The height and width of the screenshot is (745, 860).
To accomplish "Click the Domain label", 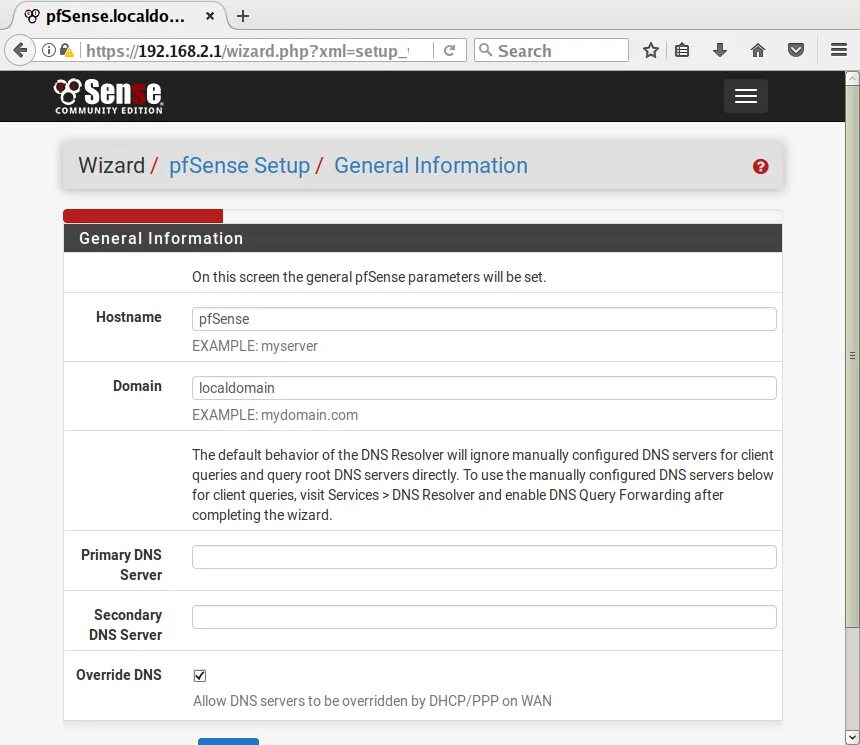I will [137, 386].
